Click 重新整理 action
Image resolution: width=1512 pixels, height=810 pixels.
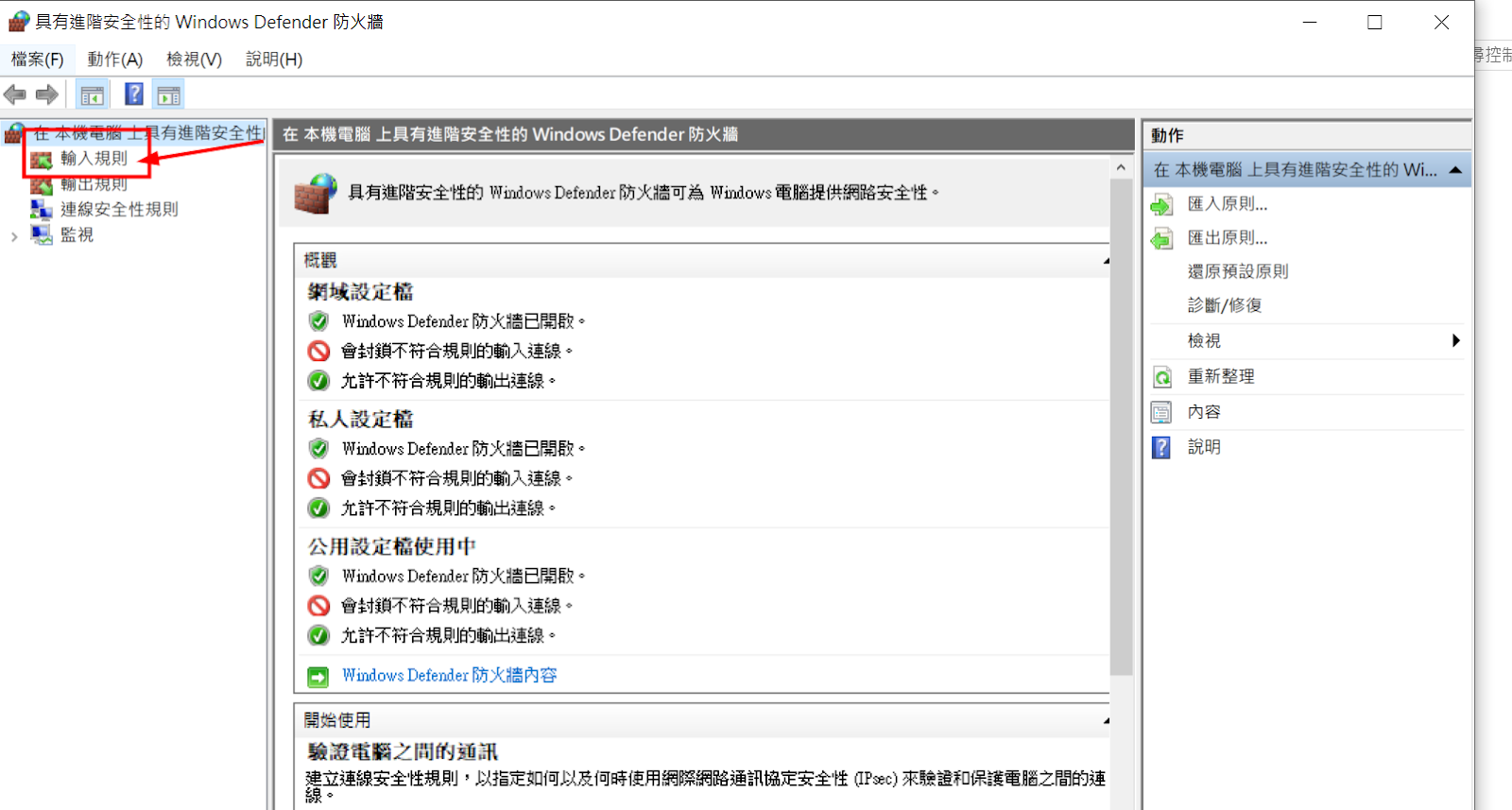[1221, 376]
